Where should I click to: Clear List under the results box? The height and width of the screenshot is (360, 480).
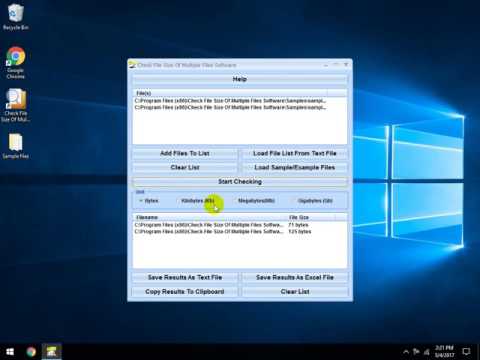tap(295, 292)
